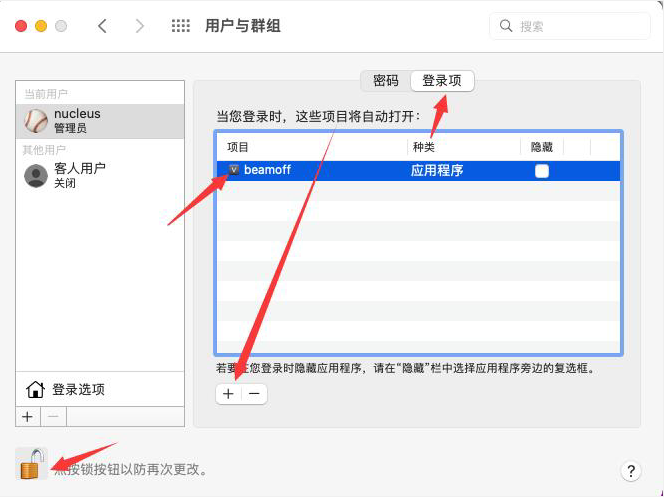
Task: Click the sidebar minus button to remove a user
Action: (53, 417)
